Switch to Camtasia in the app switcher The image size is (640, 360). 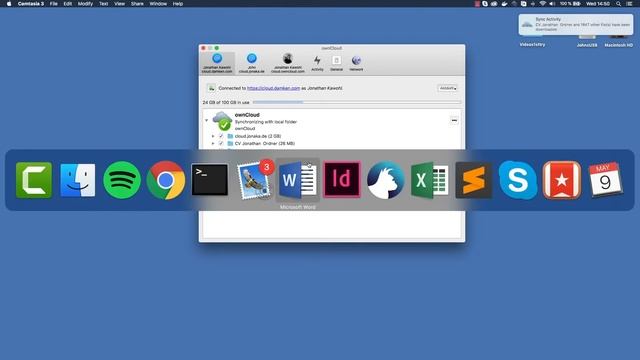pos(34,180)
